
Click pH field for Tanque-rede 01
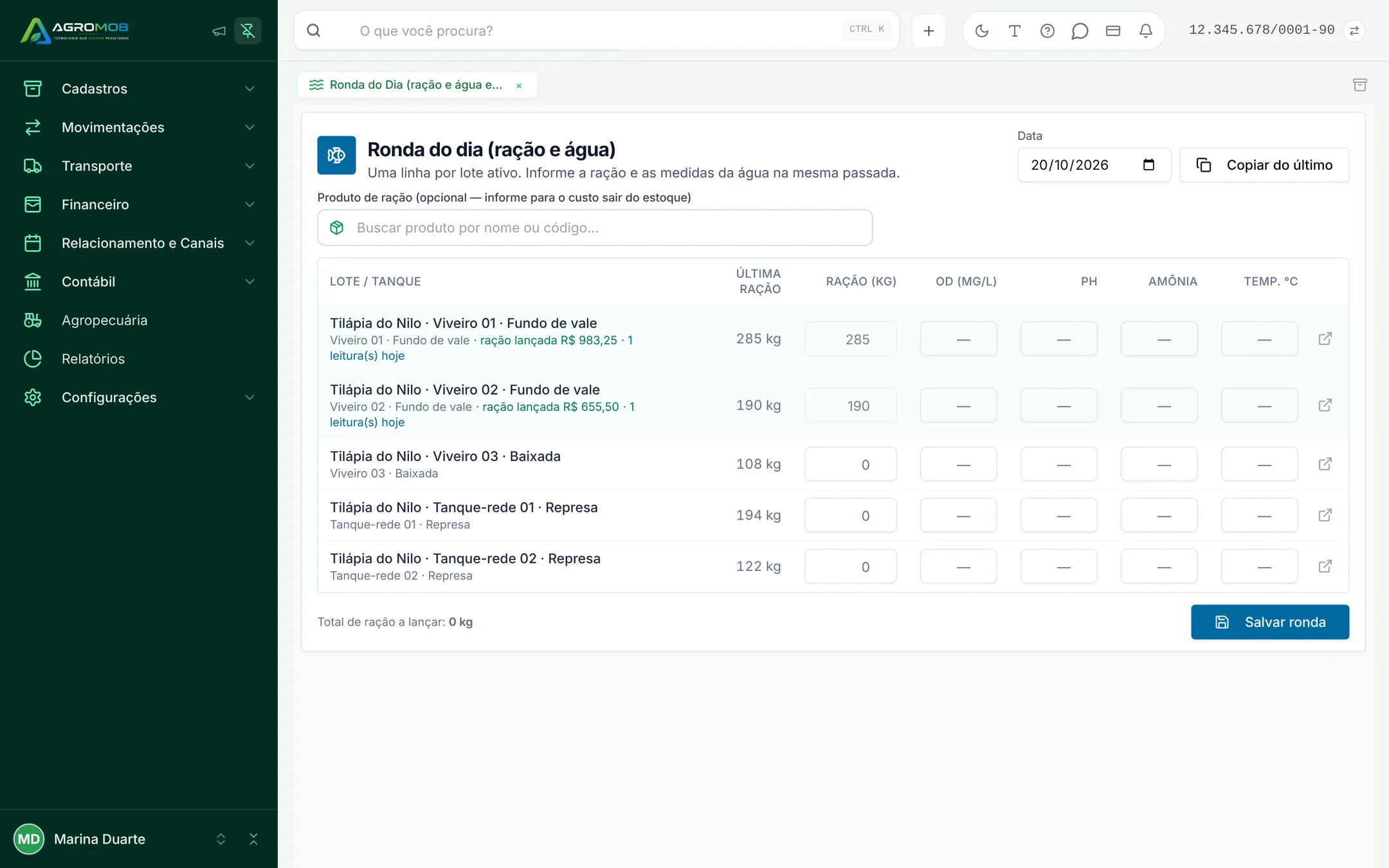[x=1058, y=515]
